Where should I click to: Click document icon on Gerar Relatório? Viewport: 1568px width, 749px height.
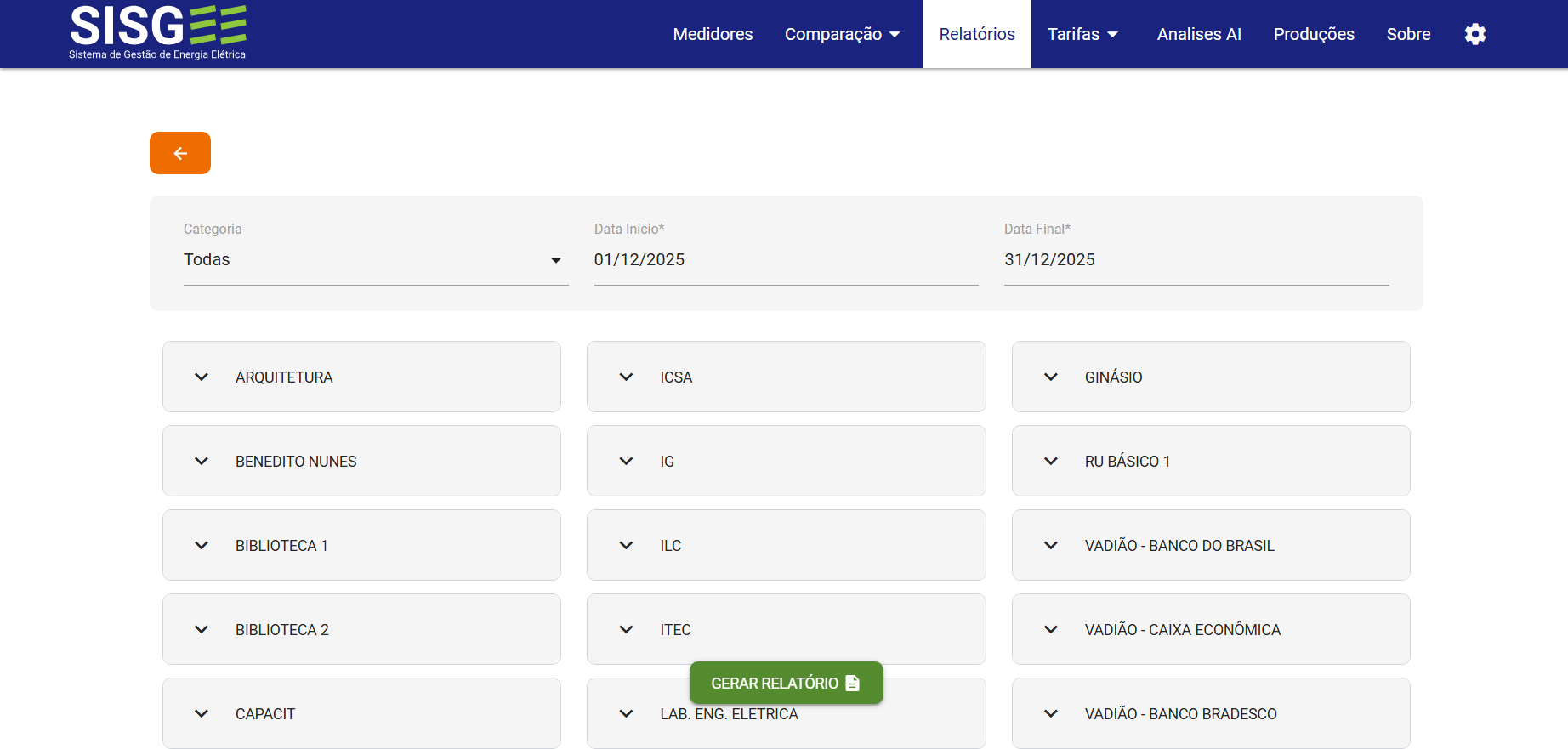[853, 683]
